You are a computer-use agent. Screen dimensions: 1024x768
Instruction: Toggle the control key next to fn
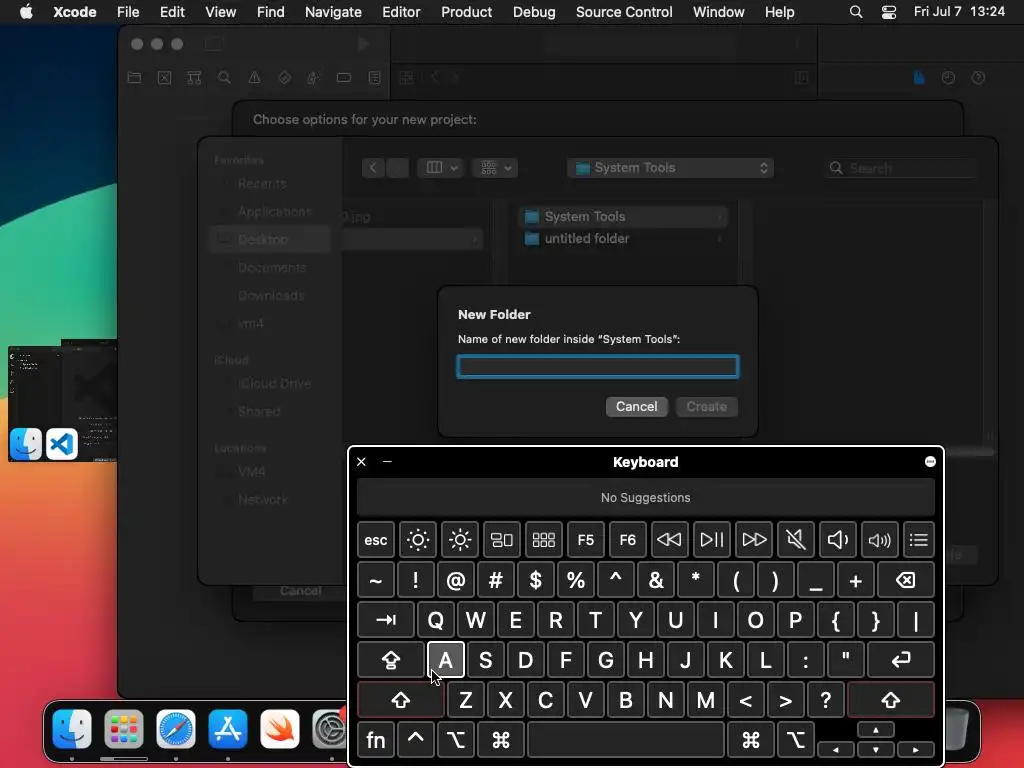click(x=415, y=740)
